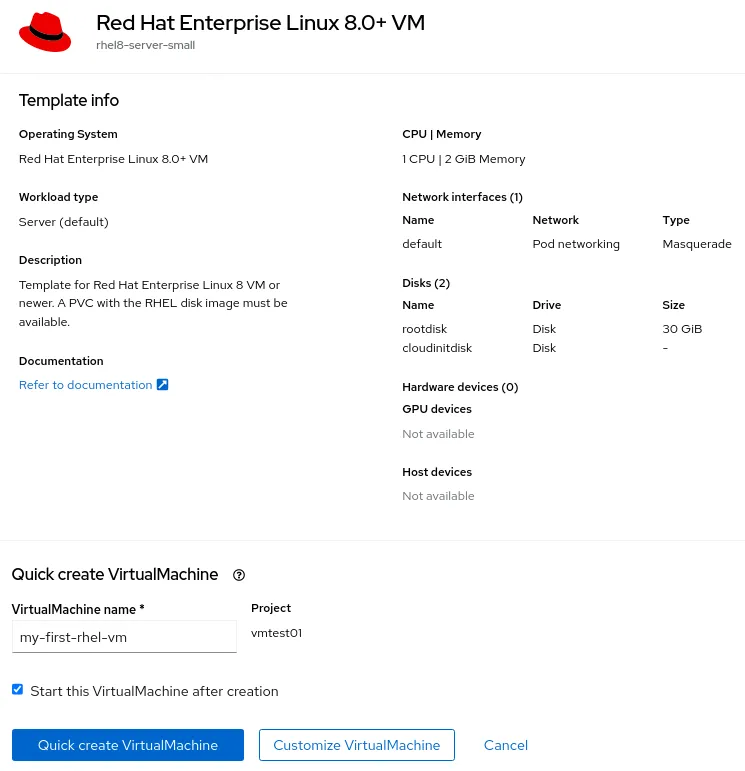Open the Refer to documentation link
This screenshot has height=771, width=745.
click(x=86, y=385)
